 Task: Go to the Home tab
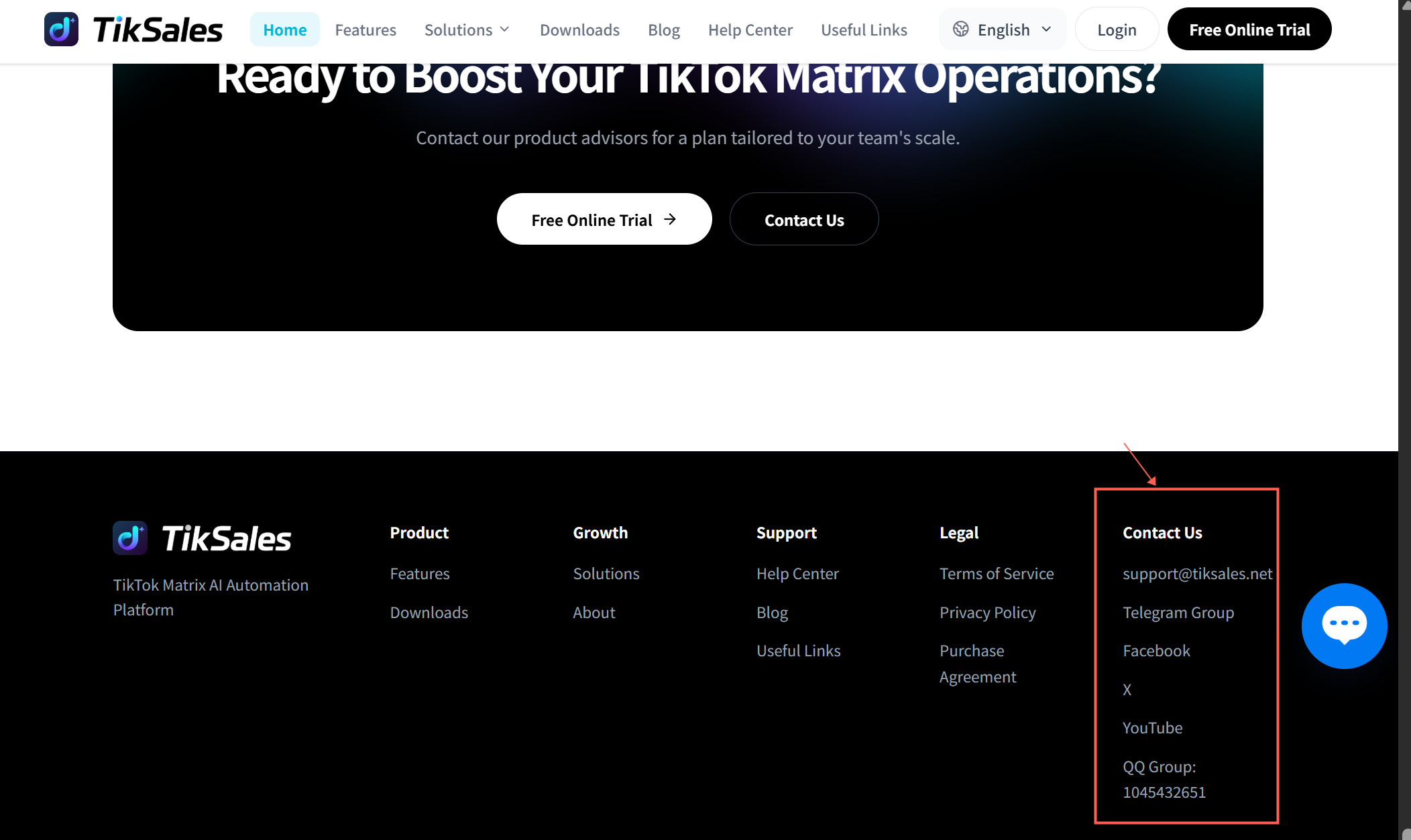click(x=285, y=29)
